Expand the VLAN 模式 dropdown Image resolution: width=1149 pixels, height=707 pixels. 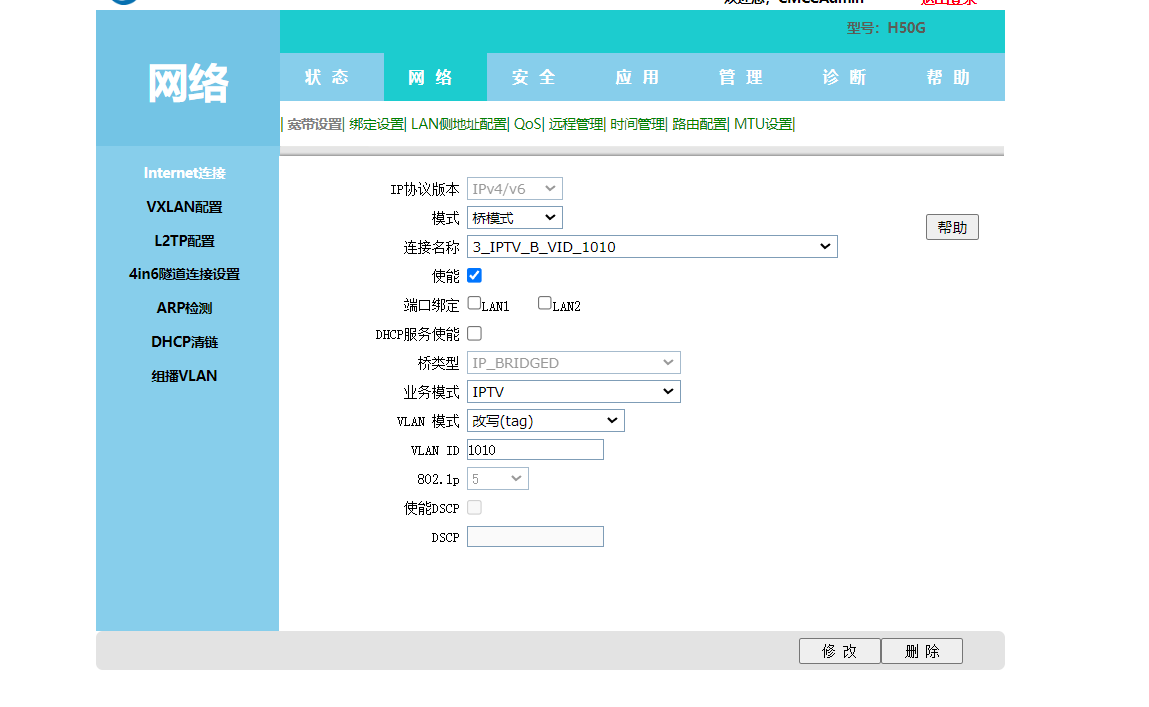pos(545,421)
